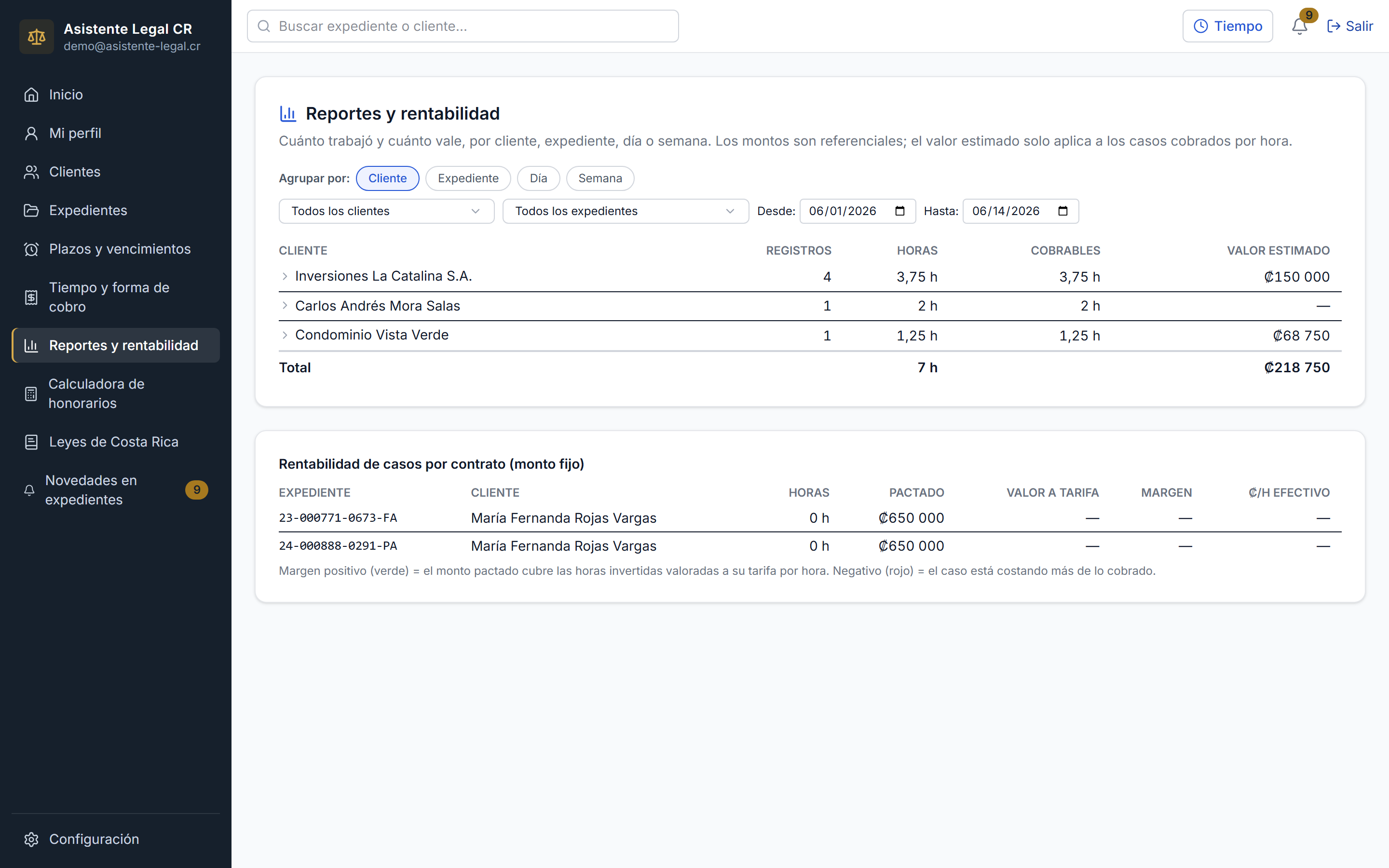Click the scales of justice app logo

click(36, 37)
